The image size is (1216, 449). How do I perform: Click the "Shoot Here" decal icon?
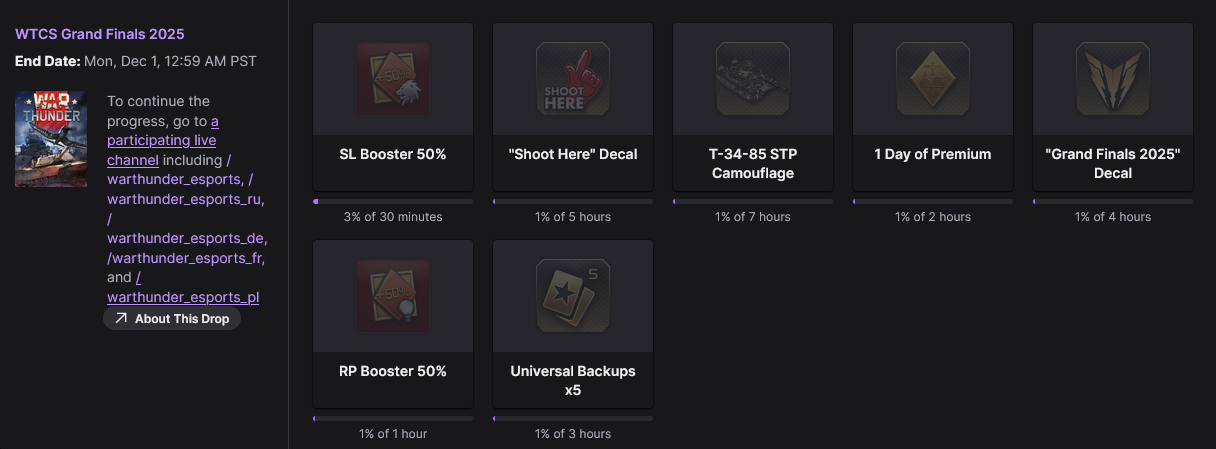pyautogui.click(x=573, y=78)
